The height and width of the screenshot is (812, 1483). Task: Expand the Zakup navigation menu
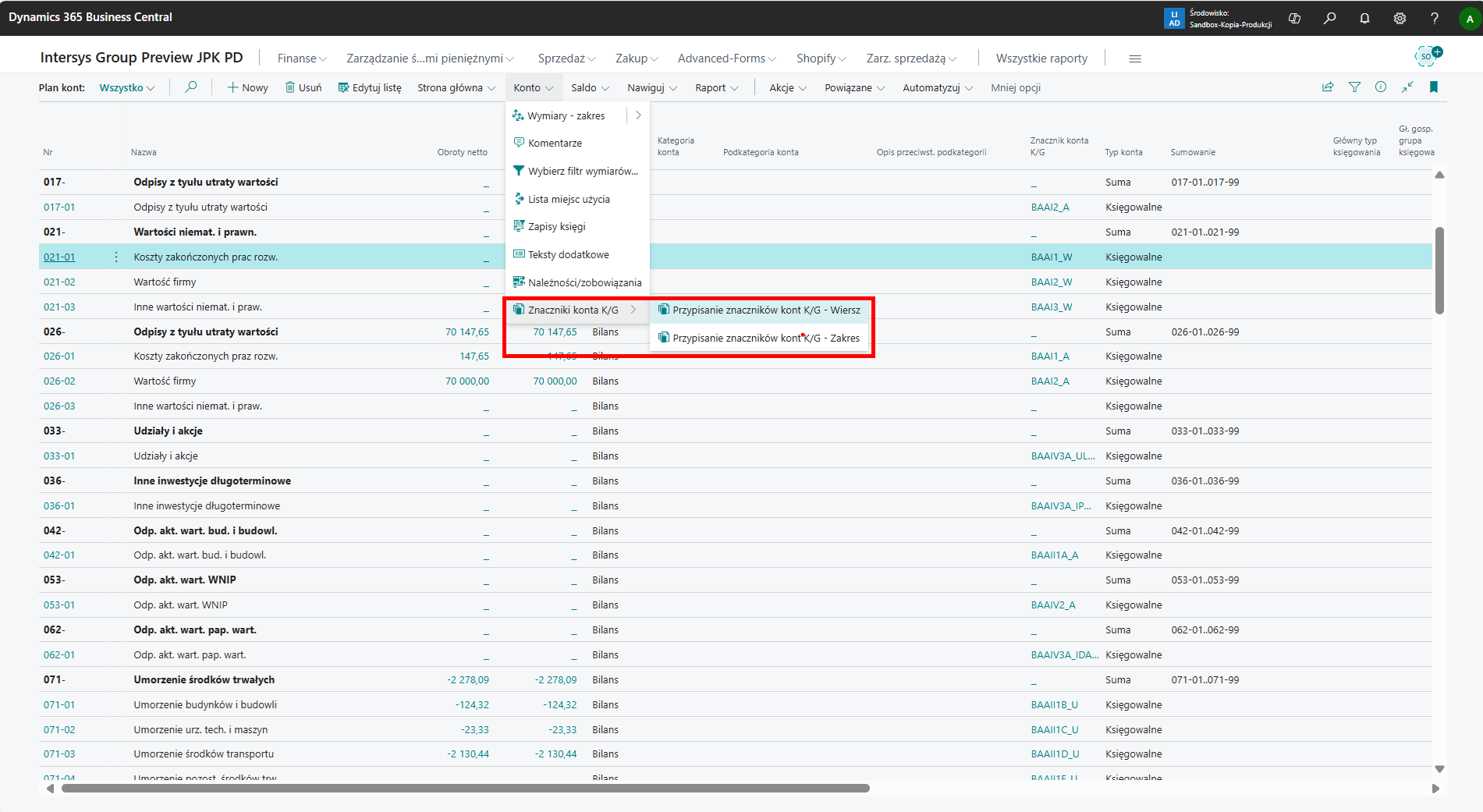tap(637, 59)
